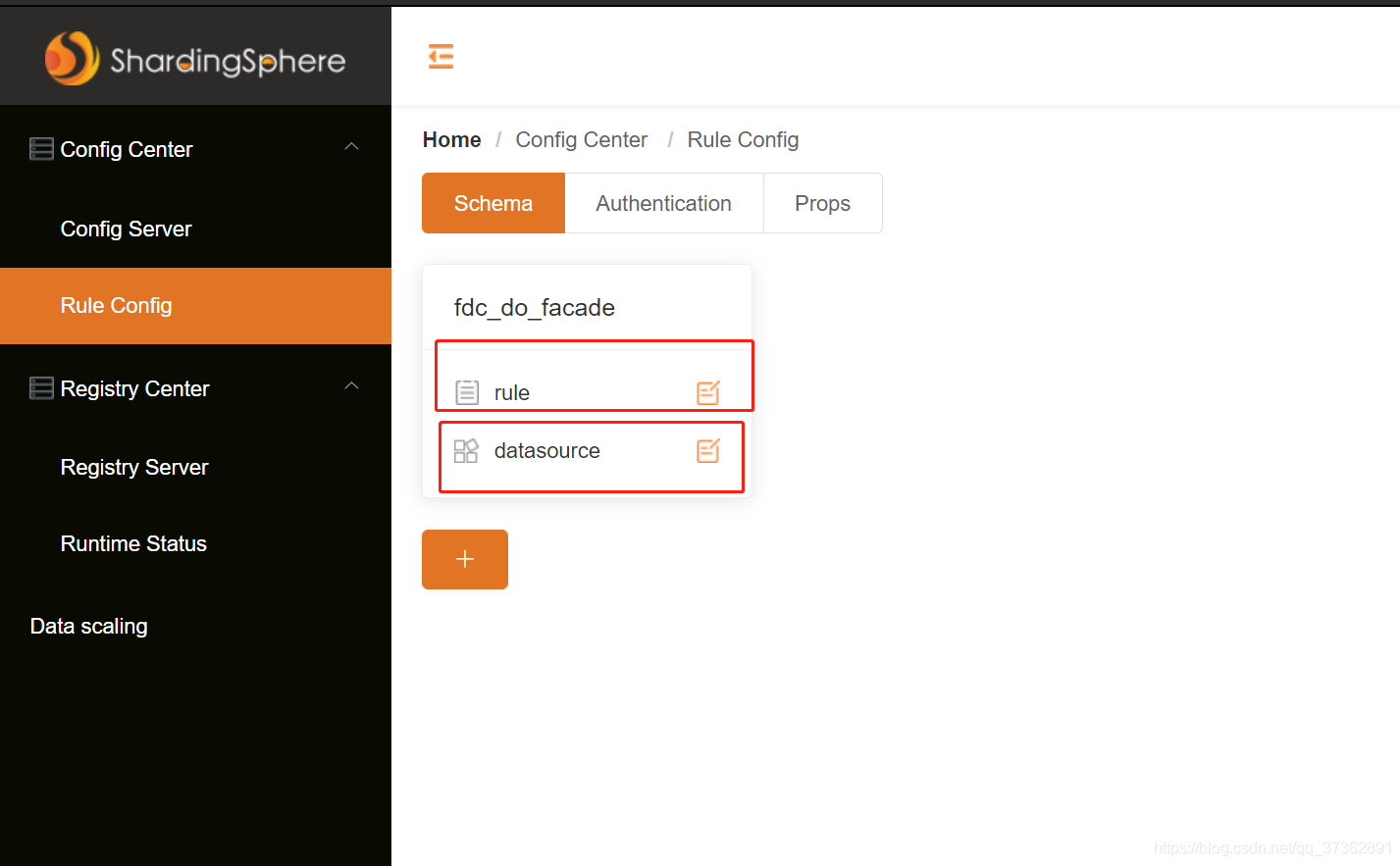1400x866 pixels.
Task: Switch to the Authentication tab
Action: pos(664,203)
